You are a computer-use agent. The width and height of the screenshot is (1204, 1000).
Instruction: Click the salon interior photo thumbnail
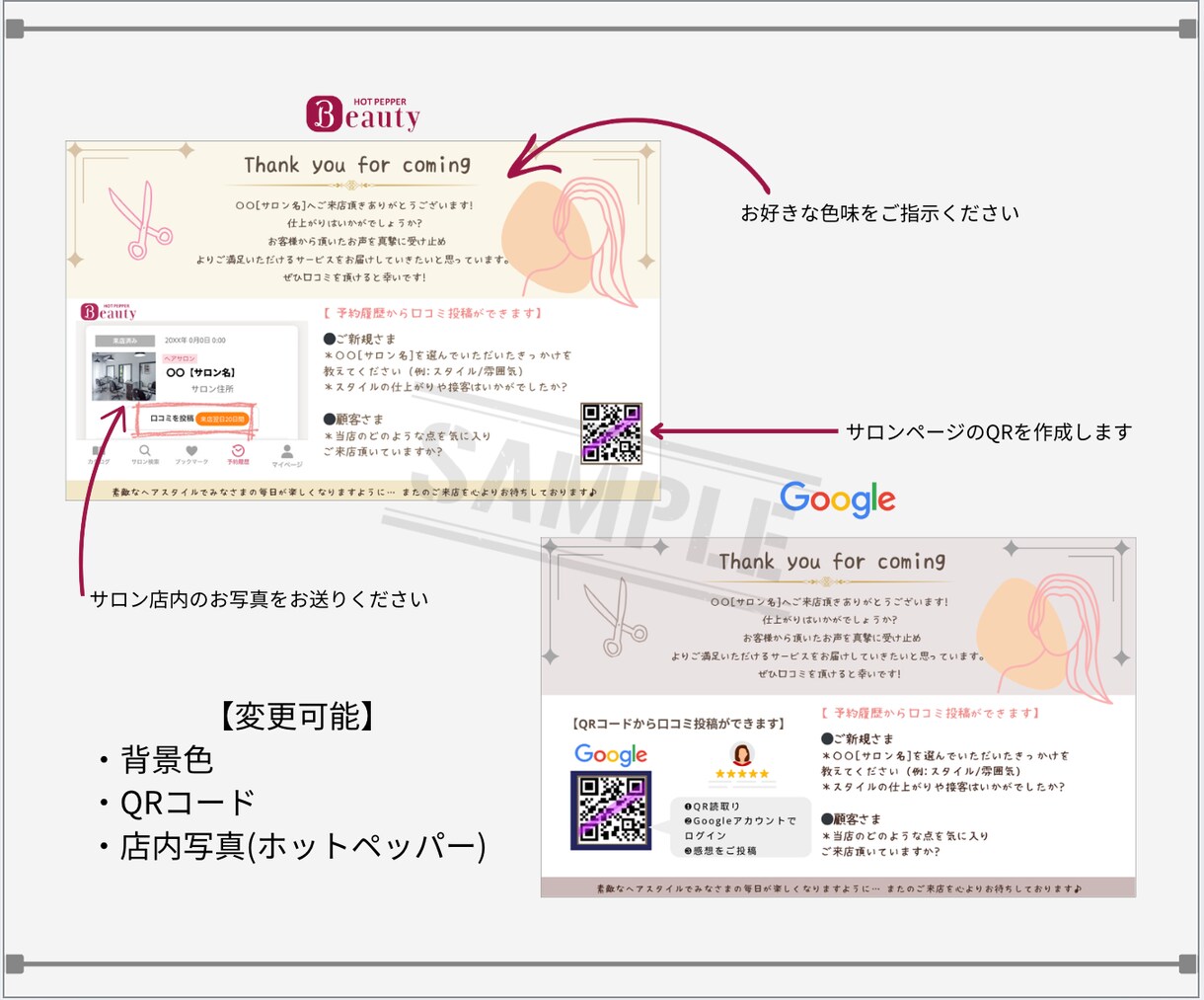pos(123,376)
